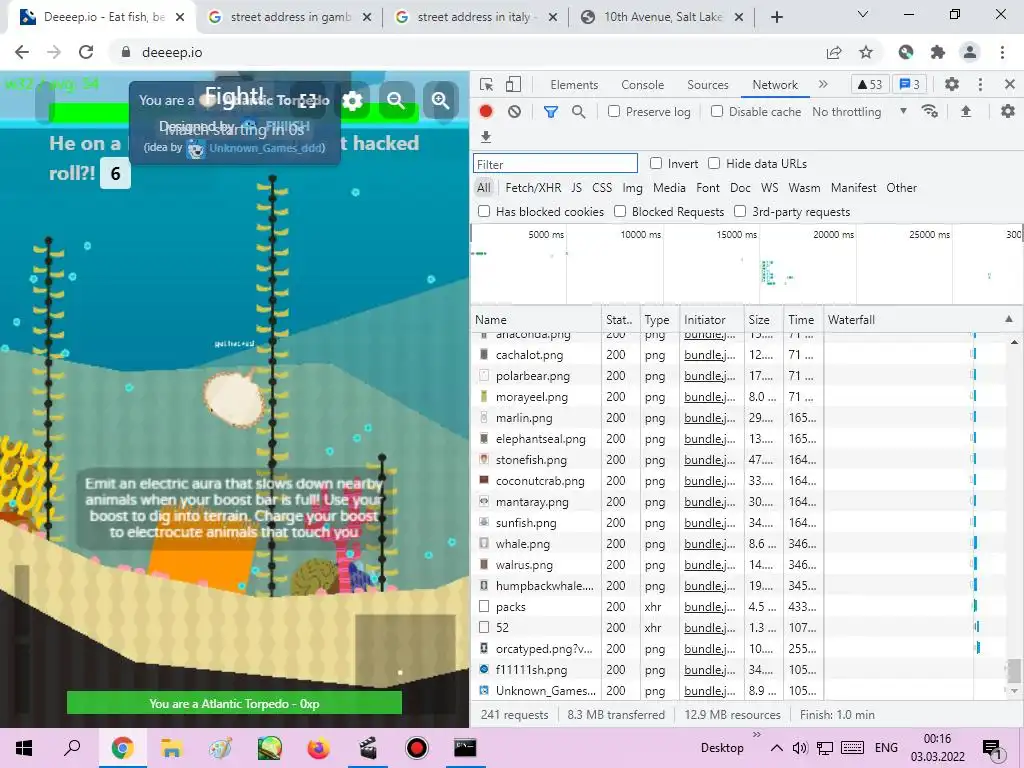Toggle game fullscreen icon

308,101
